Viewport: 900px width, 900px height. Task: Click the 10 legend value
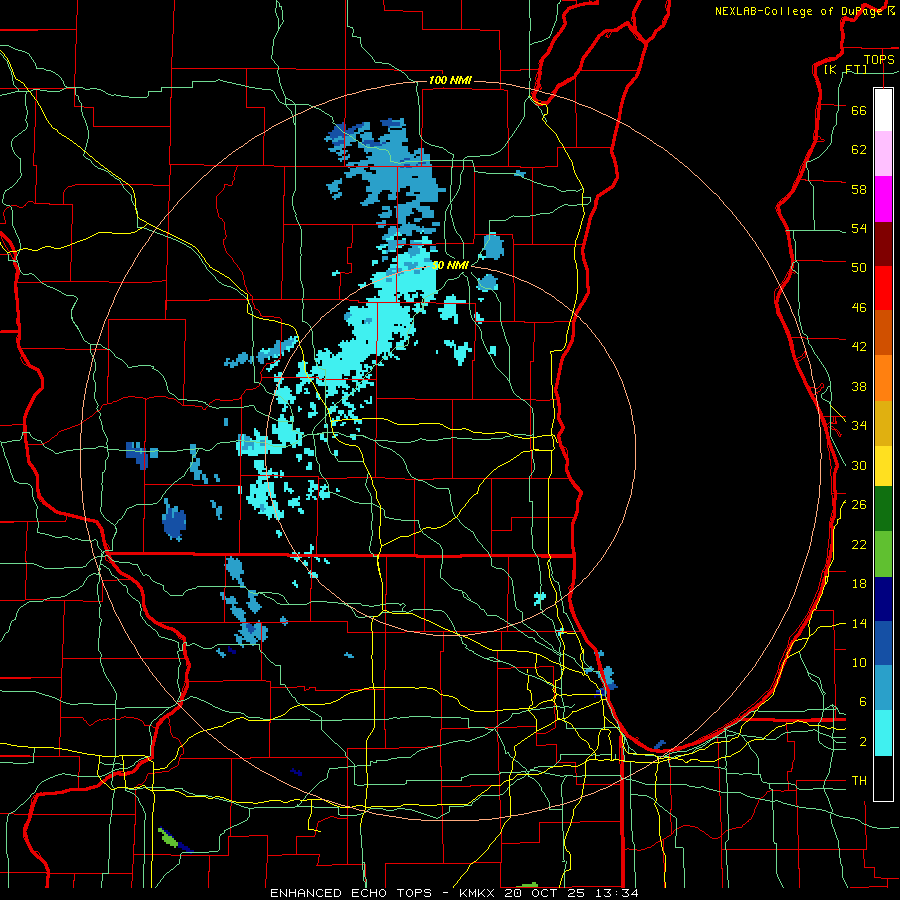(859, 663)
